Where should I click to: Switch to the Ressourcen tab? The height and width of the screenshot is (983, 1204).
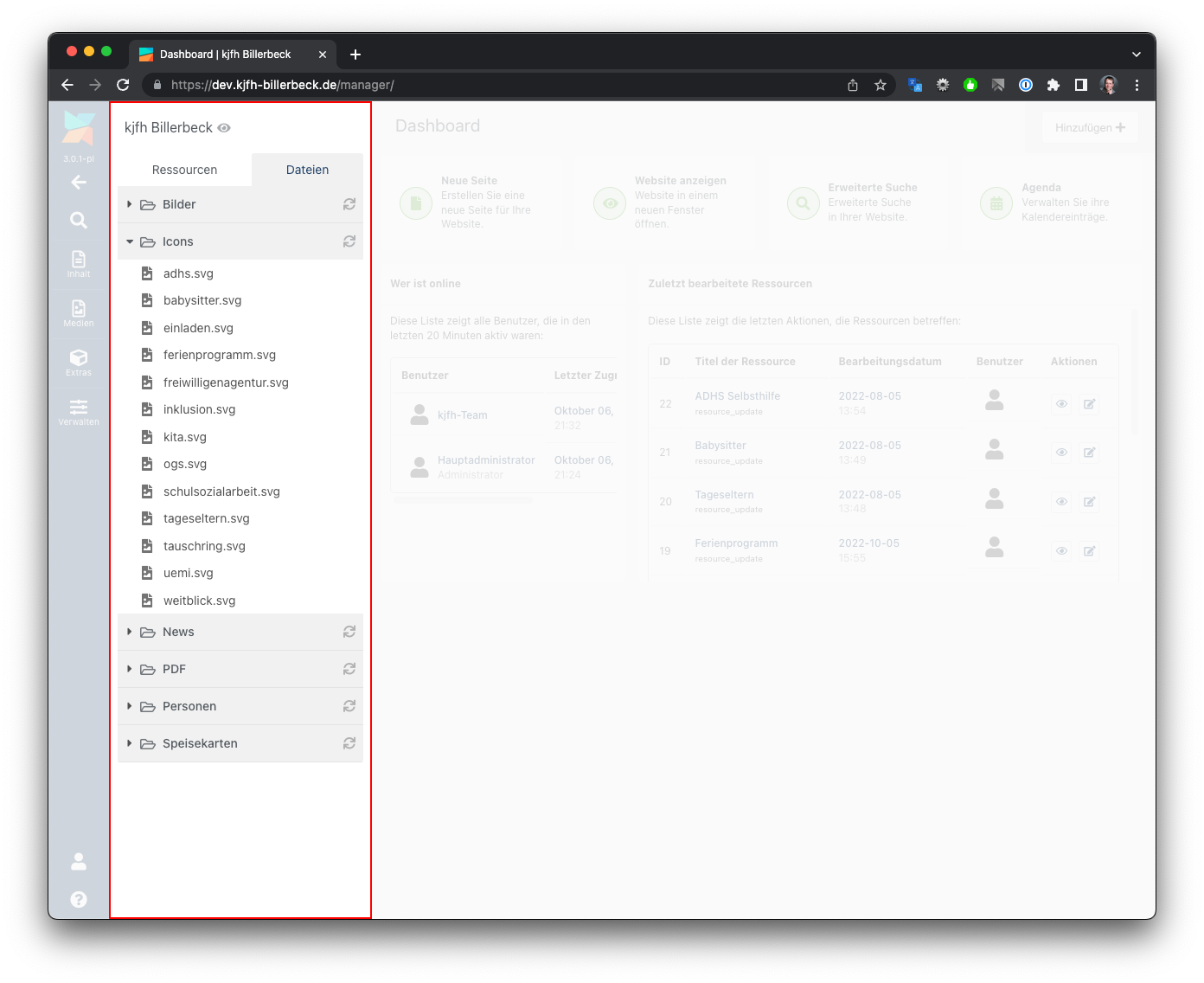coord(184,170)
